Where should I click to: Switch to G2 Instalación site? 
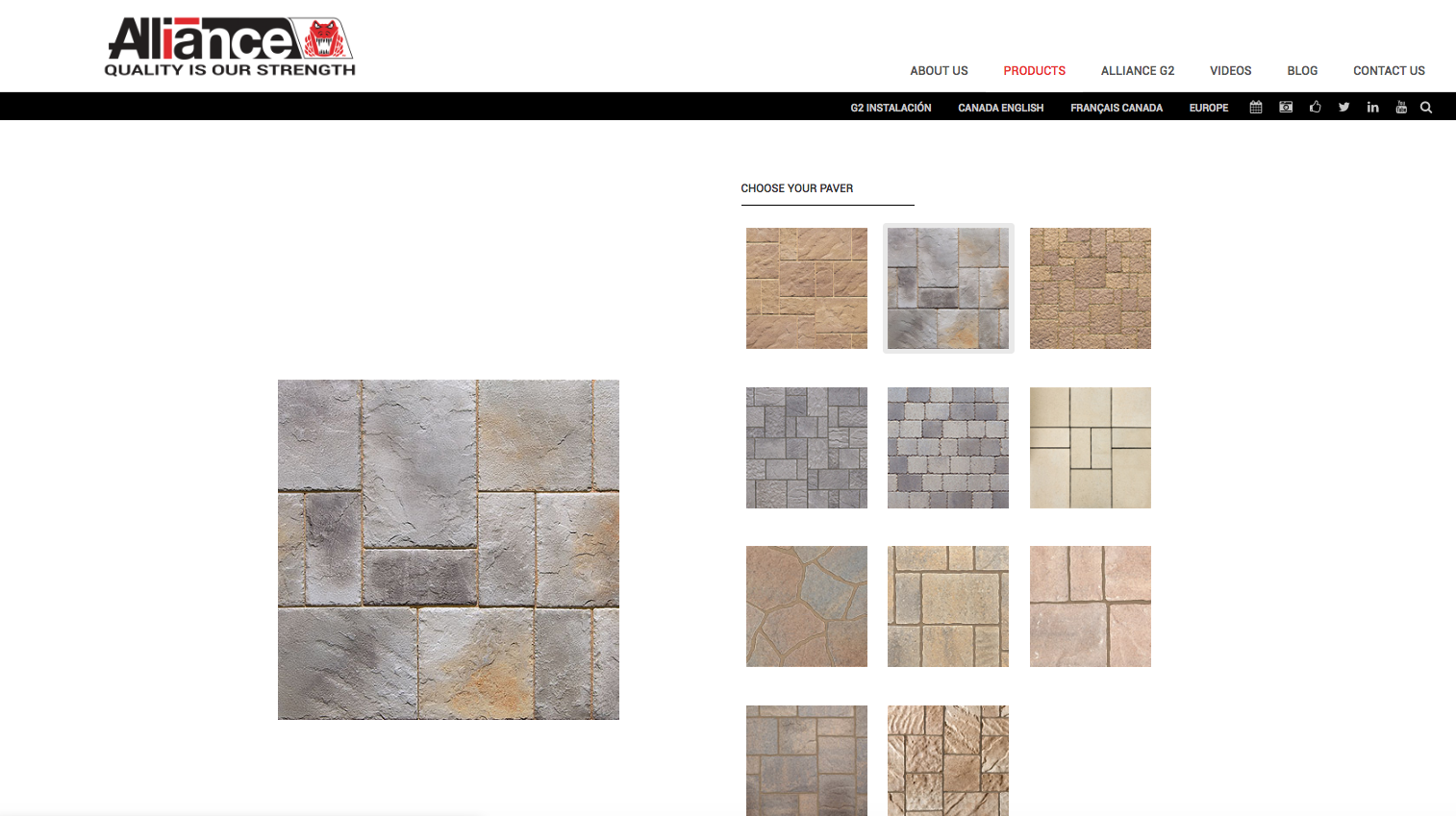891,108
